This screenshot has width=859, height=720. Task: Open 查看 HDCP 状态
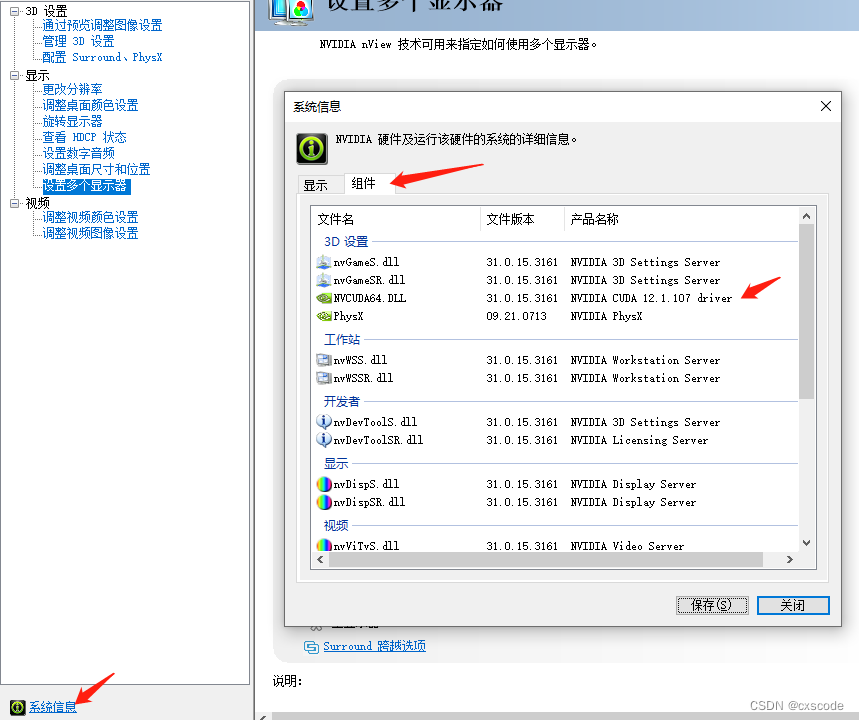[84, 137]
